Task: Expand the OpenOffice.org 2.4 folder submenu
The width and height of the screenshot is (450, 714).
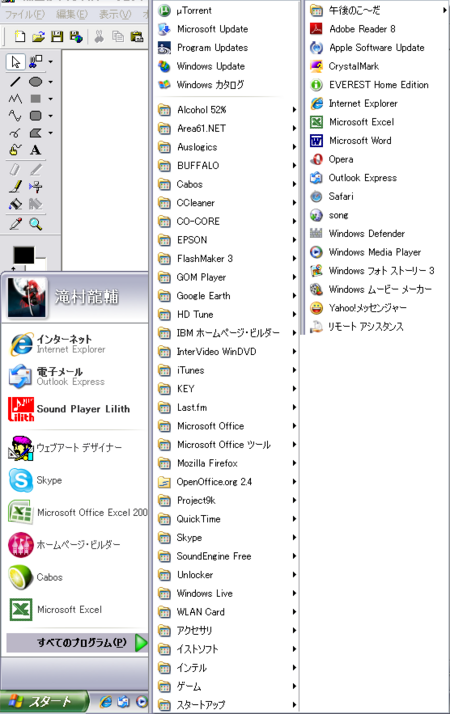Action: 226,482
